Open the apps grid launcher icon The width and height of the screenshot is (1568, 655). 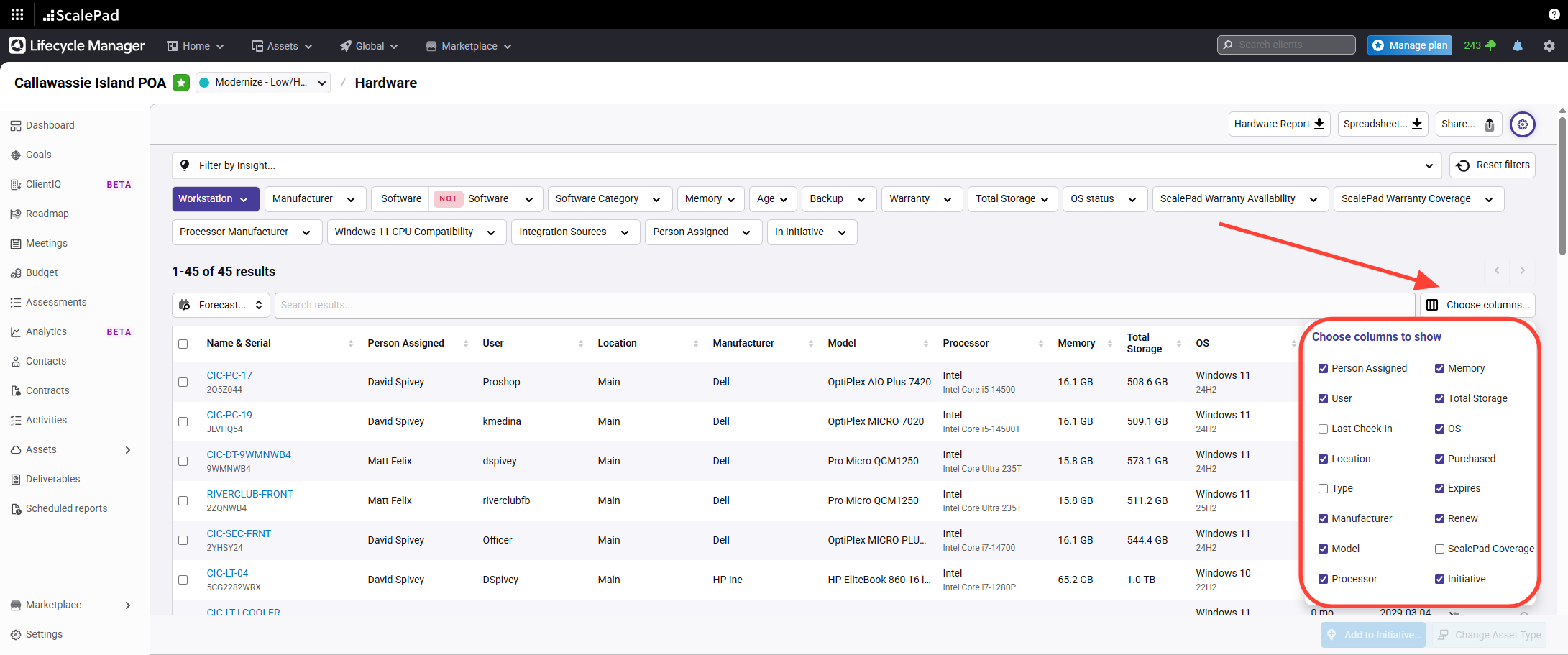coord(17,14)
